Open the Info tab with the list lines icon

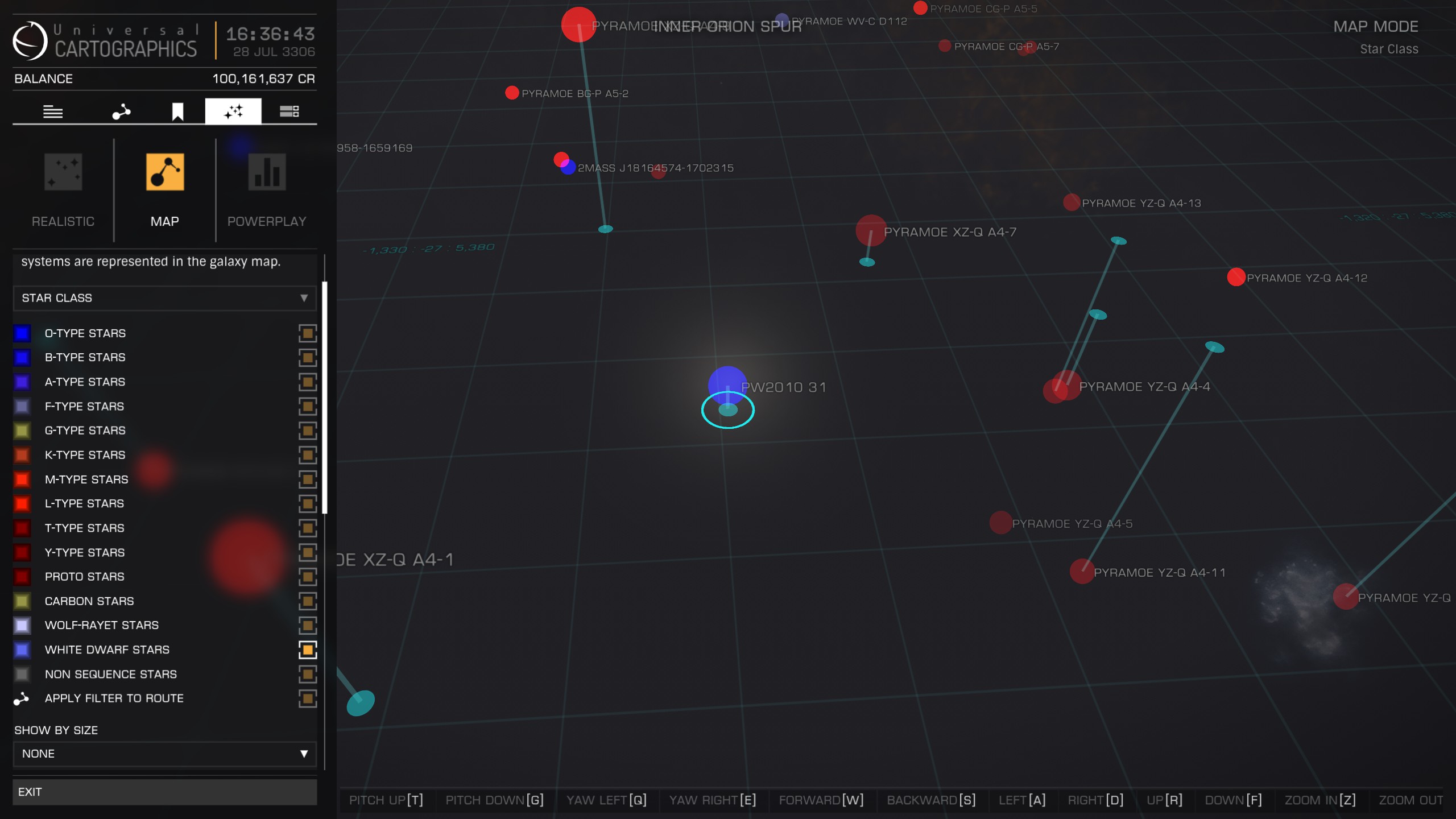point(53,111)
